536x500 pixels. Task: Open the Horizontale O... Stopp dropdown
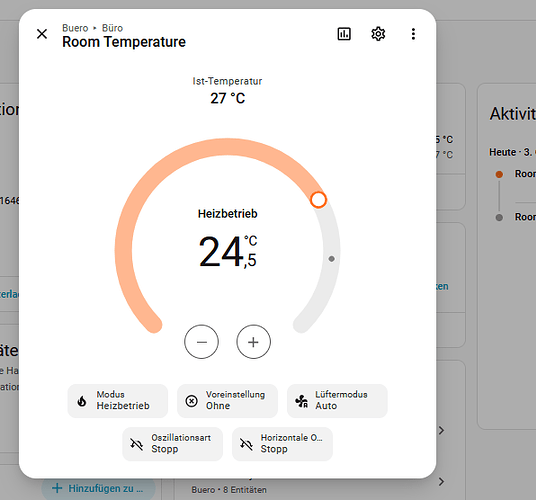coord(282,444)
